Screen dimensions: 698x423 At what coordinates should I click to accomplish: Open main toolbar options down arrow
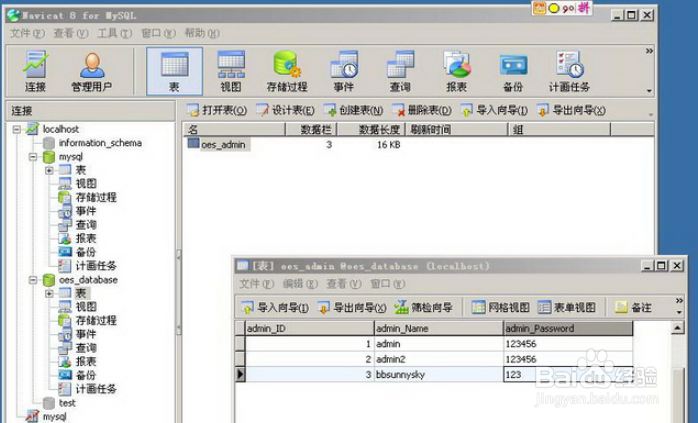coord(649,91)
